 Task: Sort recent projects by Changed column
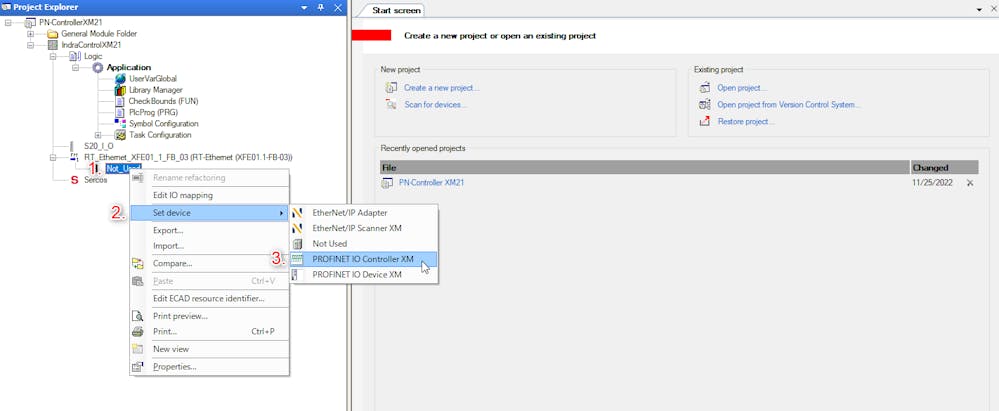tap(944, 168)
